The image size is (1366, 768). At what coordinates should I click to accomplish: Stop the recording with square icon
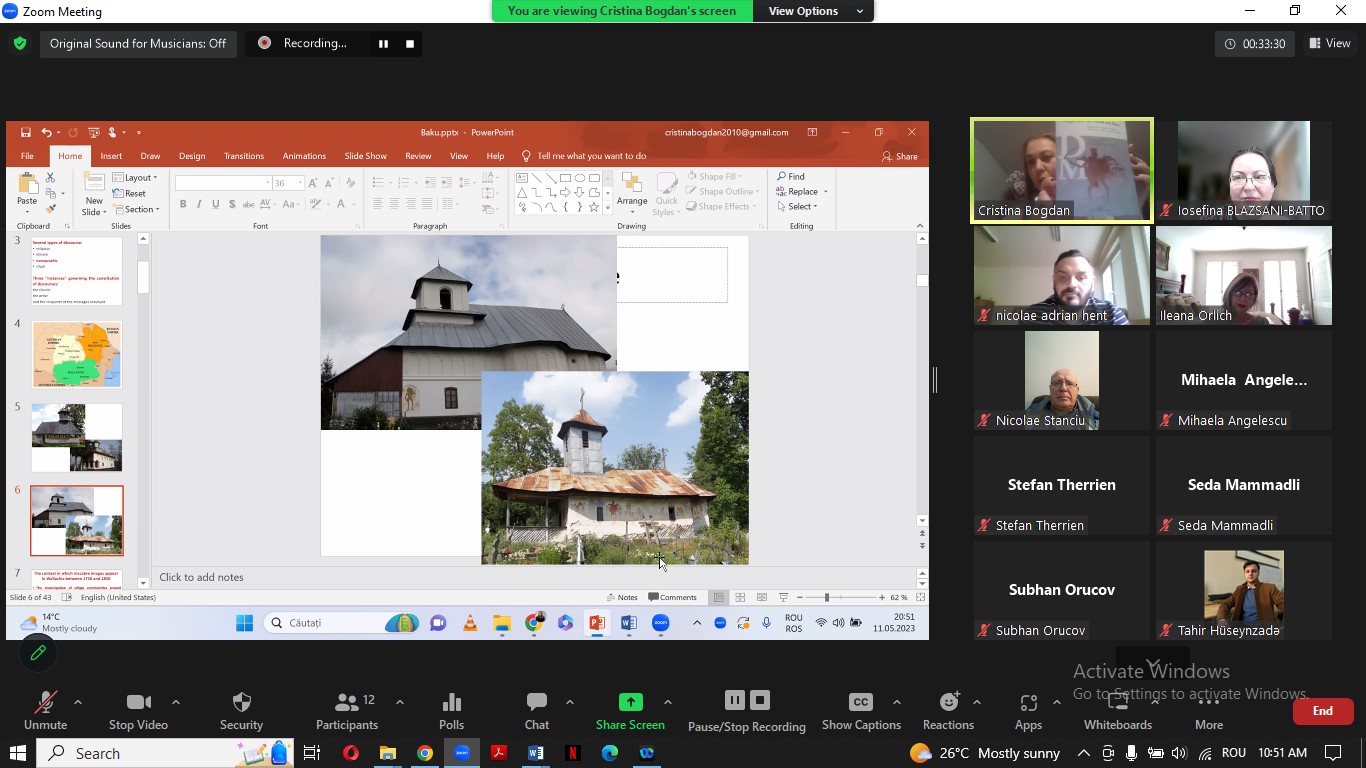pos(410,43)
